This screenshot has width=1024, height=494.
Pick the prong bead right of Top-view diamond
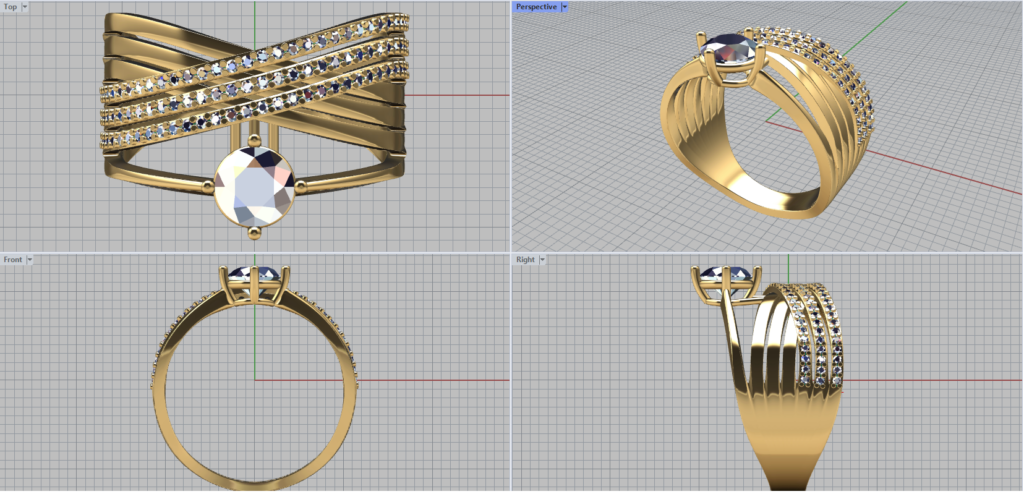pyautogui.click(x=301, y=186)
